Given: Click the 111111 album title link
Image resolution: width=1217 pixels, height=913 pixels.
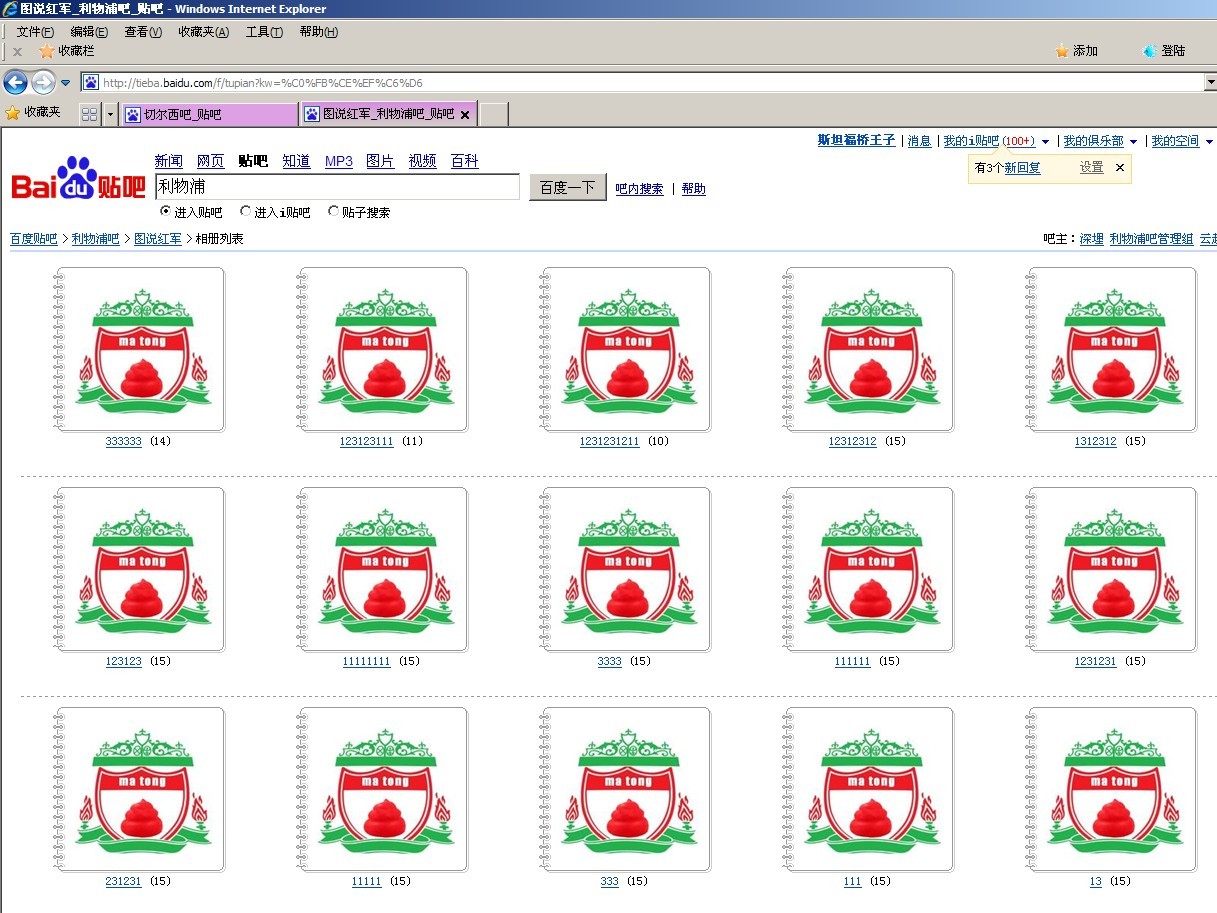Looking at the screenshot, I should click(x=853, y=661).
